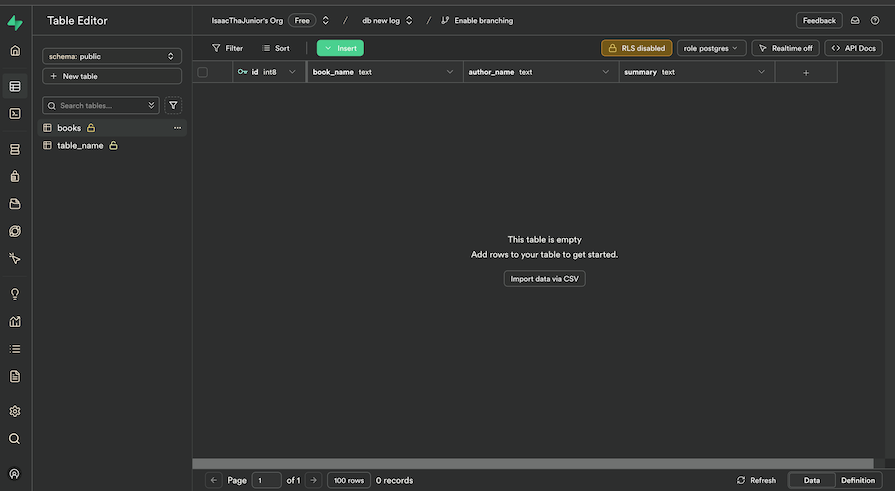The image size is (895, 491).
Task: Click the RLS disabled button
Action: point(636,48)
